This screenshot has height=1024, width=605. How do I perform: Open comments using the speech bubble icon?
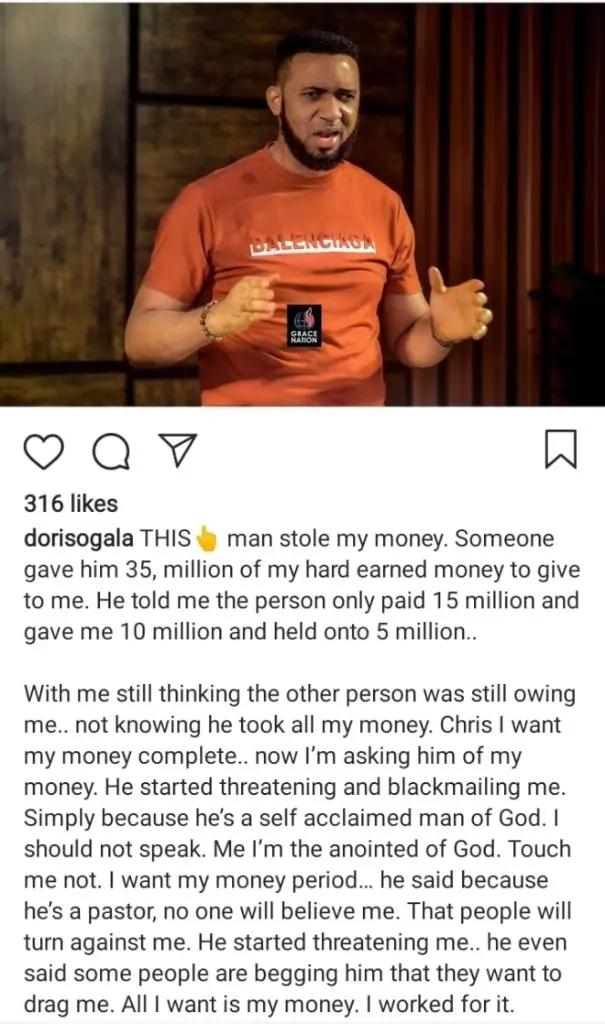[111, 452]
